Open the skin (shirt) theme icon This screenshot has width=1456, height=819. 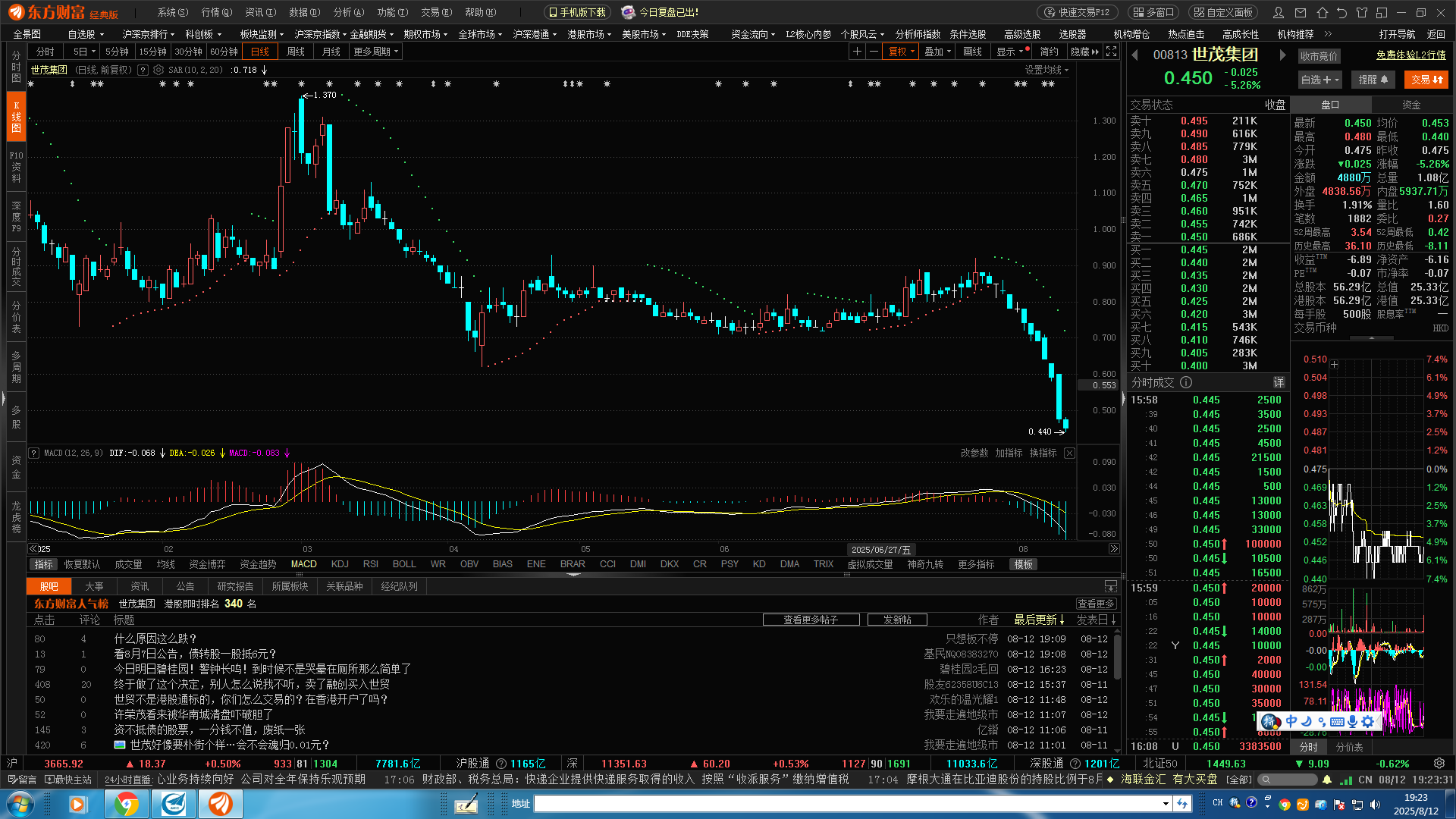pyautogui.click(x=1362, y=12)
